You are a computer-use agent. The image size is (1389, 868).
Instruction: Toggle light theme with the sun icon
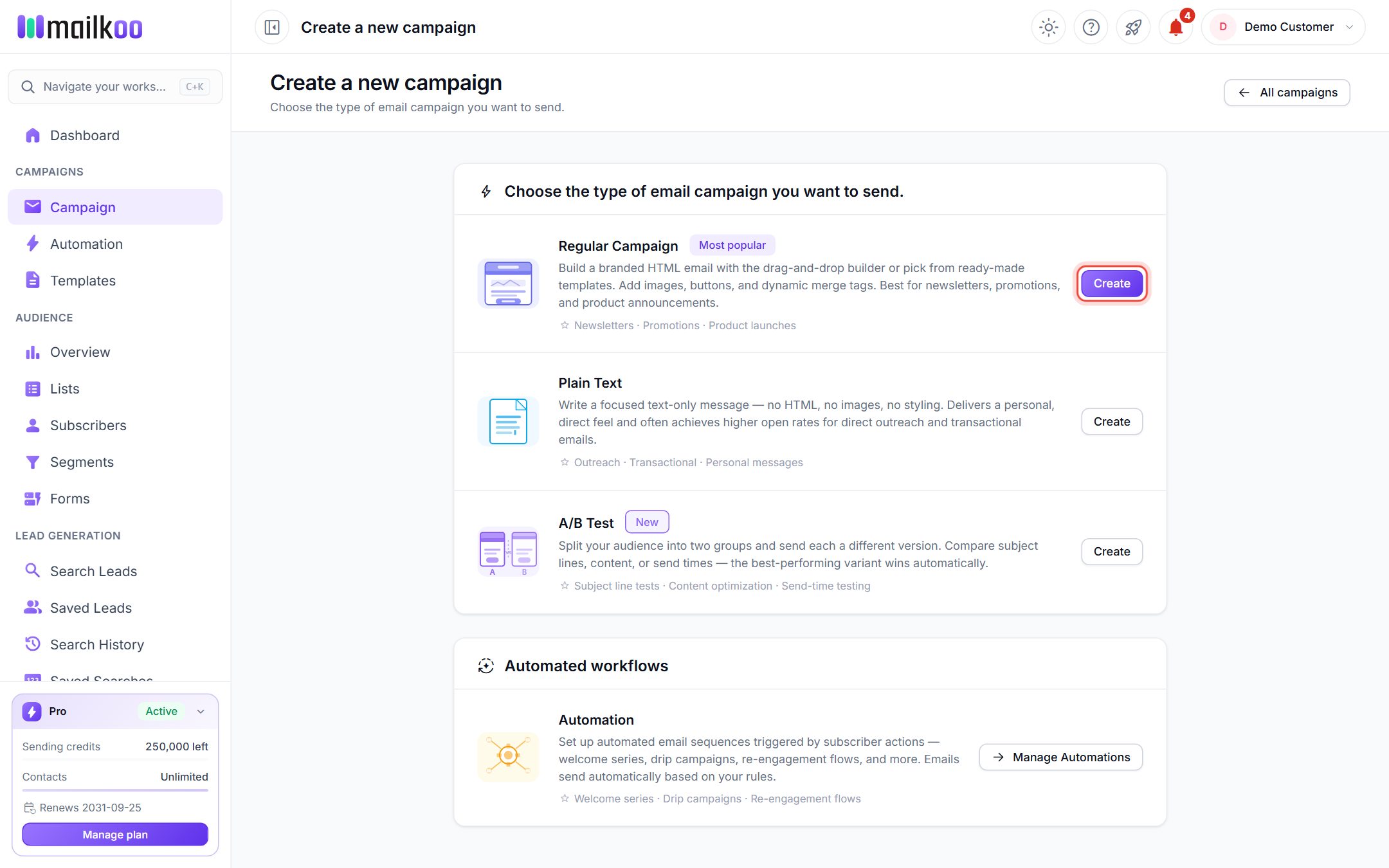click(x=1048, y=27)
